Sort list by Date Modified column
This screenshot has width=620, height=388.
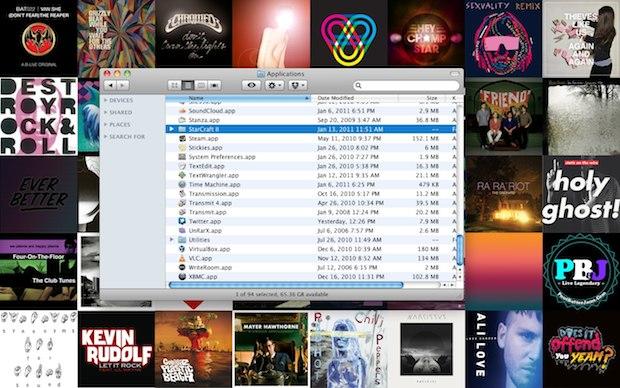coord(355,98)
